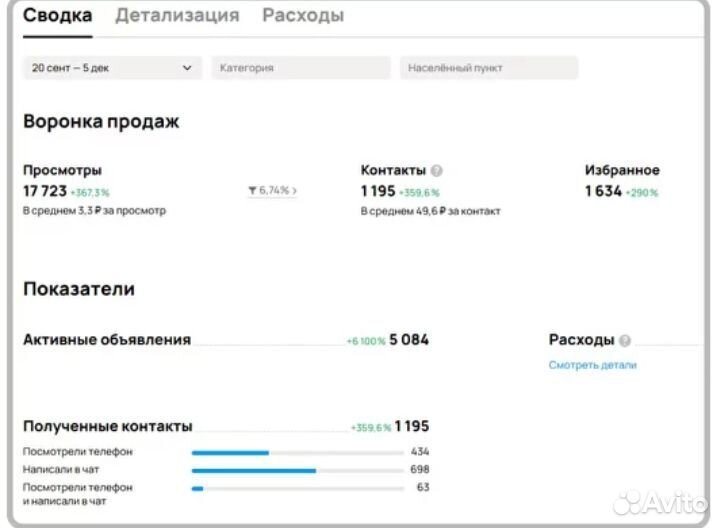Click the Активные объявления label
This screenshot has width=720, height=528.
pyautogui.click(x=107, y=340)
